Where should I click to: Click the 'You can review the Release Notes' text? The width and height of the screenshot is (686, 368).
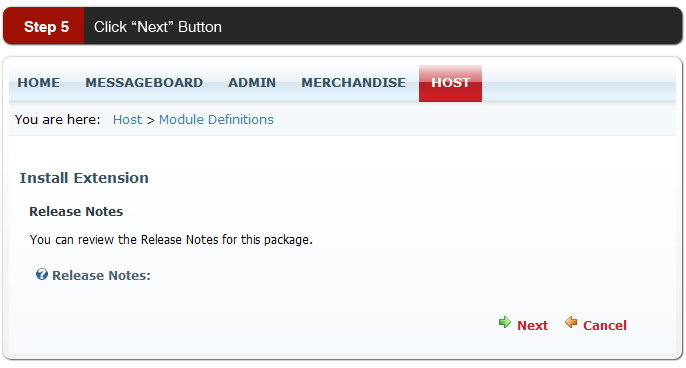(x=171, y=240)
